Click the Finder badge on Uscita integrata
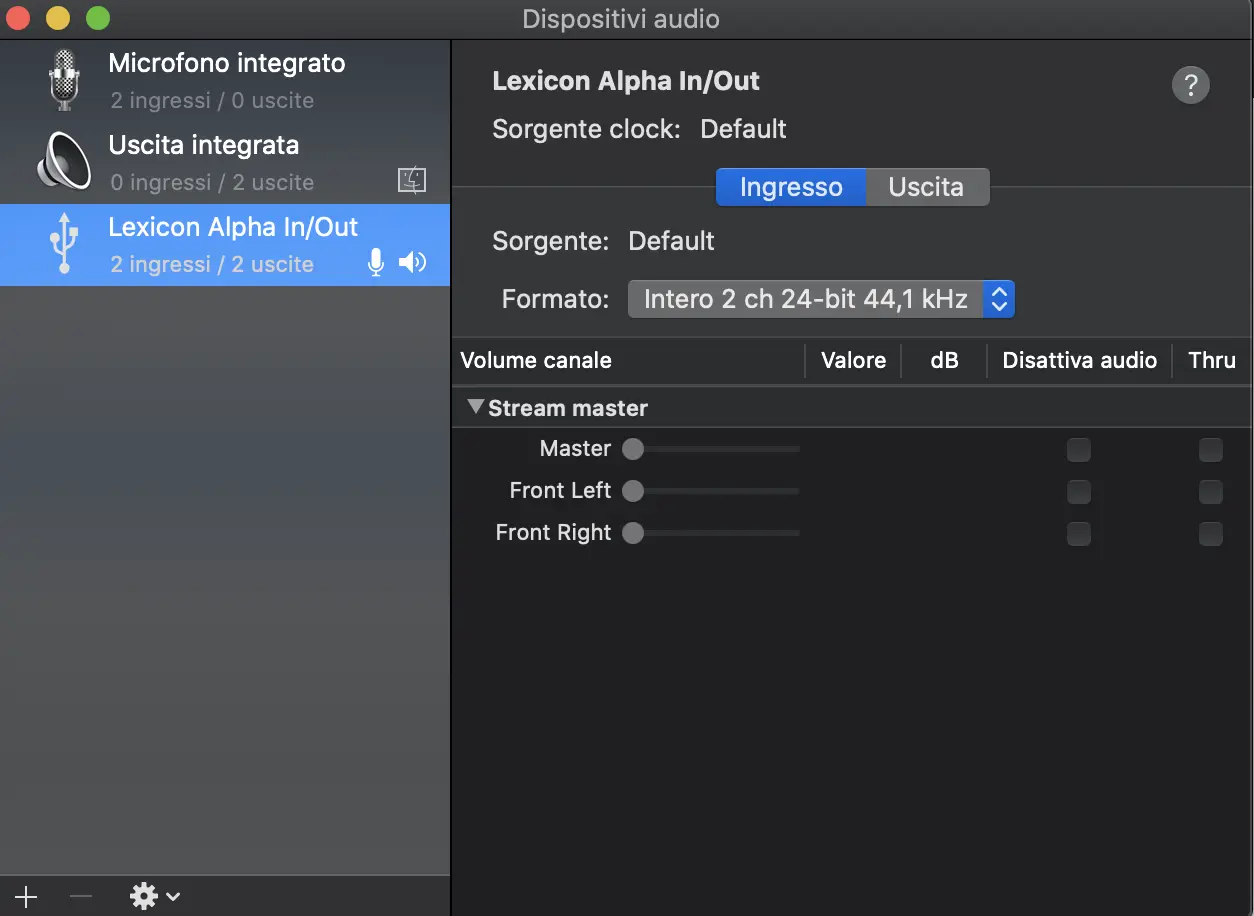Image resolution: width=1254 pixels, height=916 pixels. tap(412, 181)
